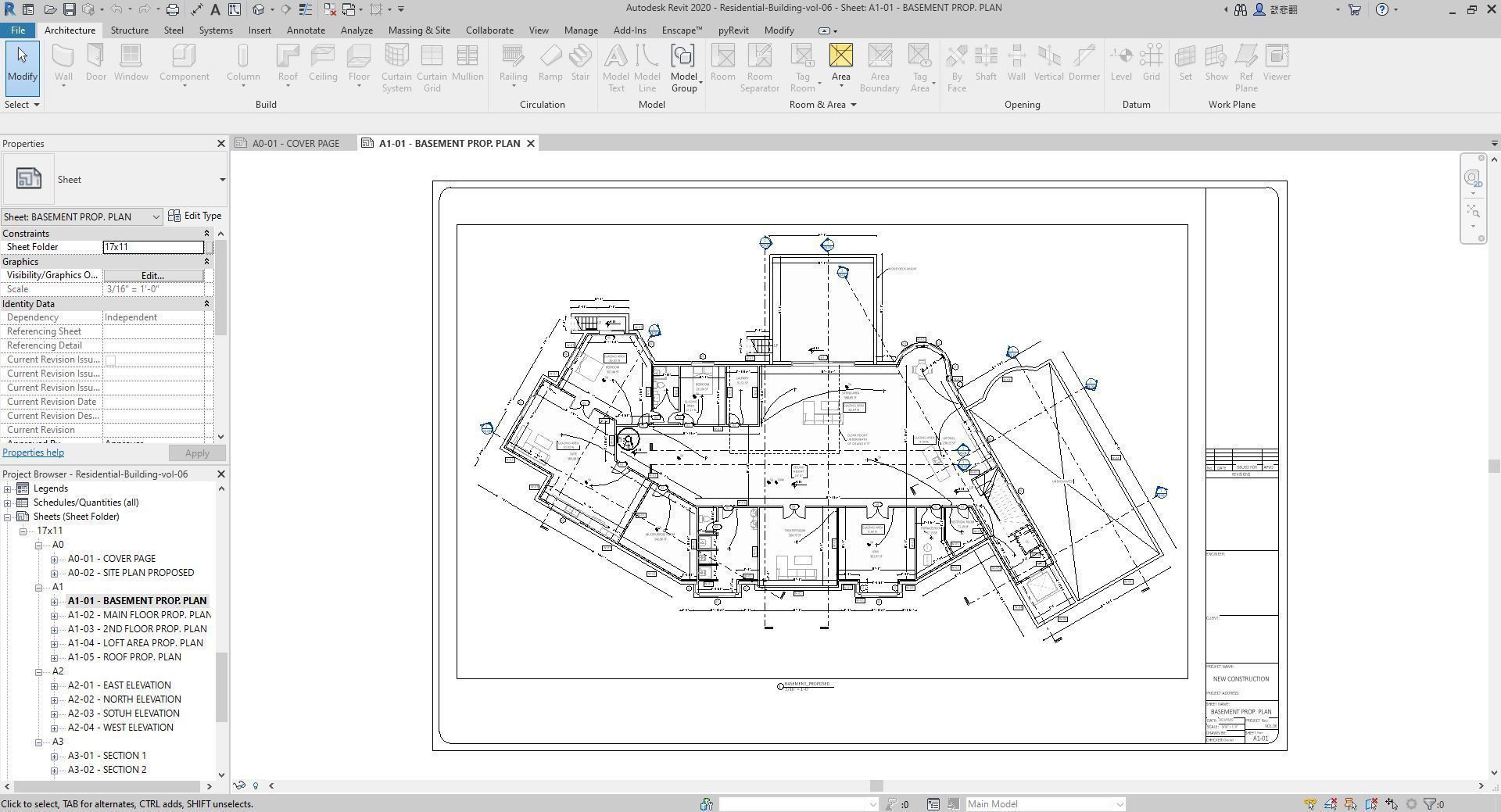This screenshot has width=1501, height=812.
Task: Select the Mullion tool
Action: [x=467, y=64]
